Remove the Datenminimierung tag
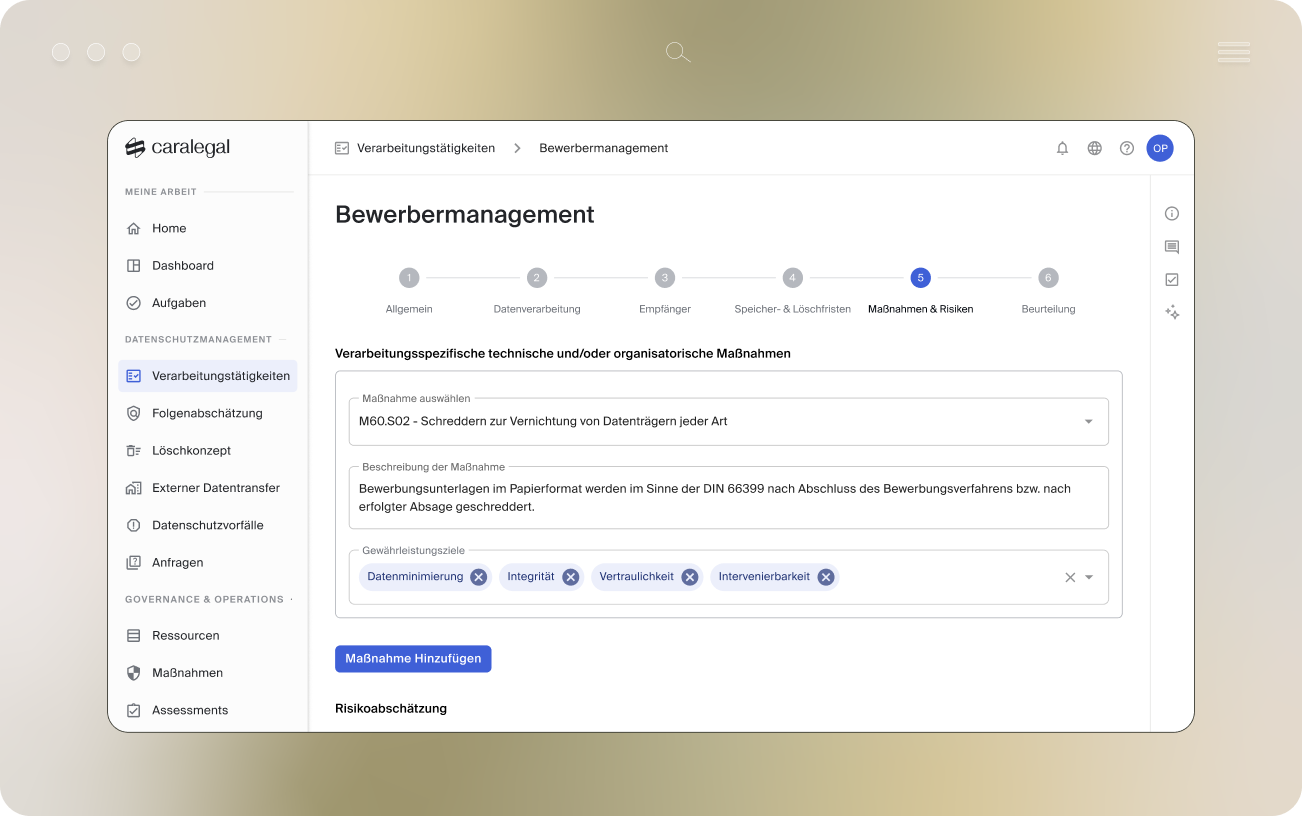 point(478,576)
